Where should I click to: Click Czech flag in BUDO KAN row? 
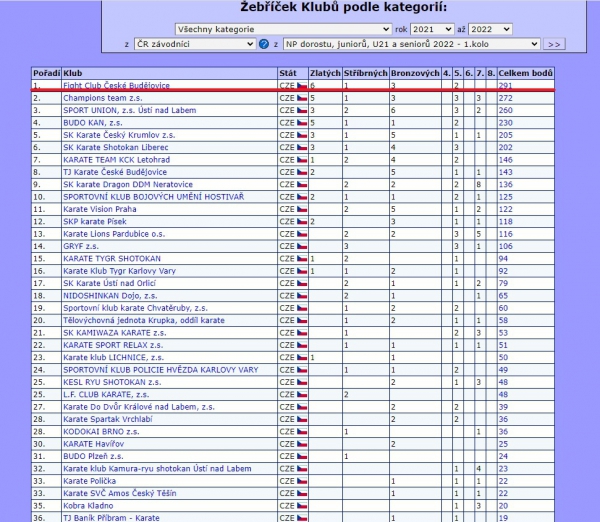tap(302, 123)
